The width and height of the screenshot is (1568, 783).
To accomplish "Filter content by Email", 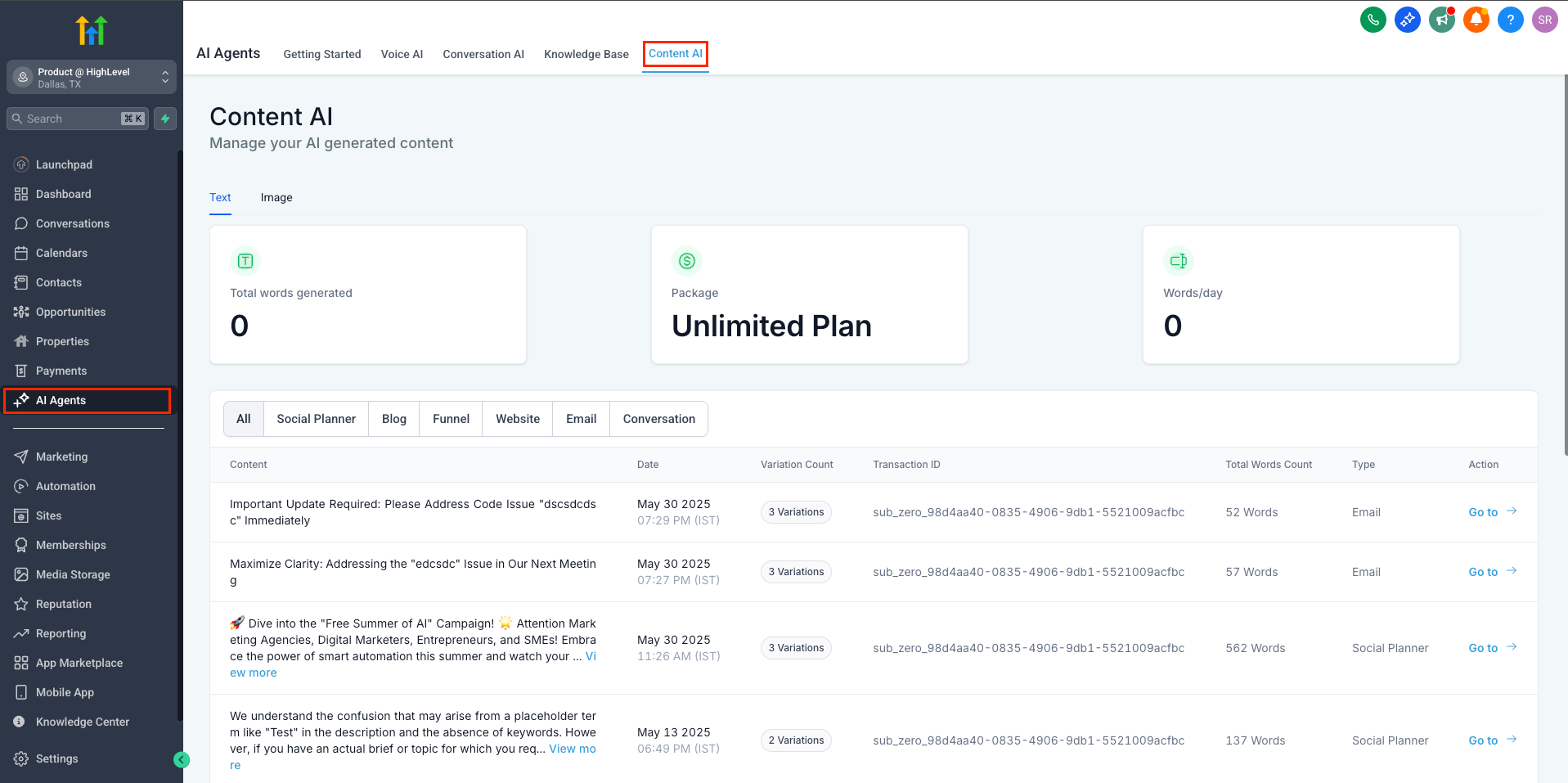I will click(x=582, y=419).
